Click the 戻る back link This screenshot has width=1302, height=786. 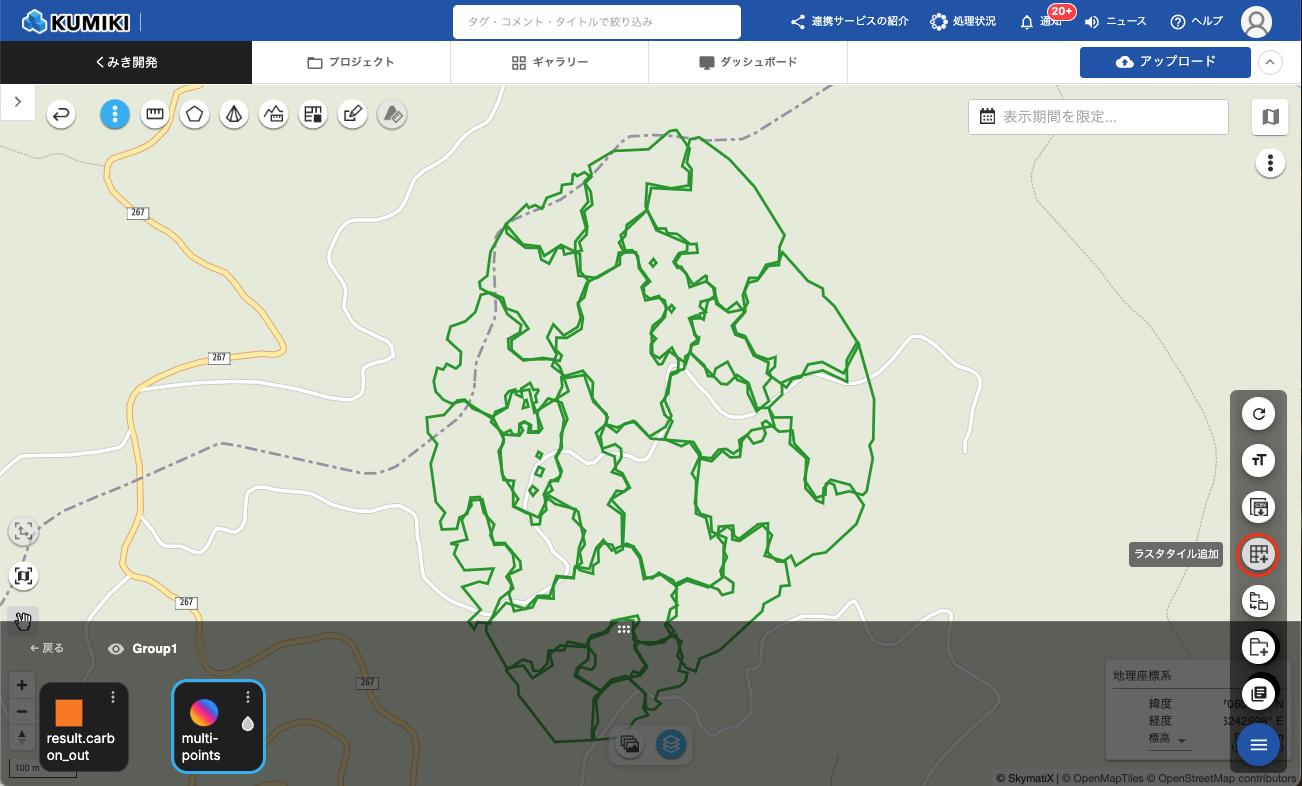pos(47,648)
